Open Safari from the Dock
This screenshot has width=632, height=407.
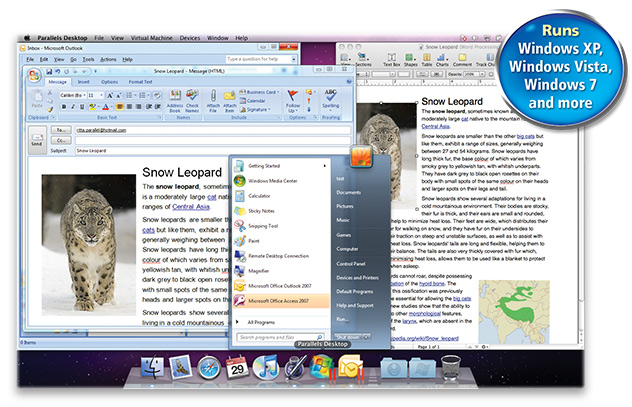[x=209, y=368]
